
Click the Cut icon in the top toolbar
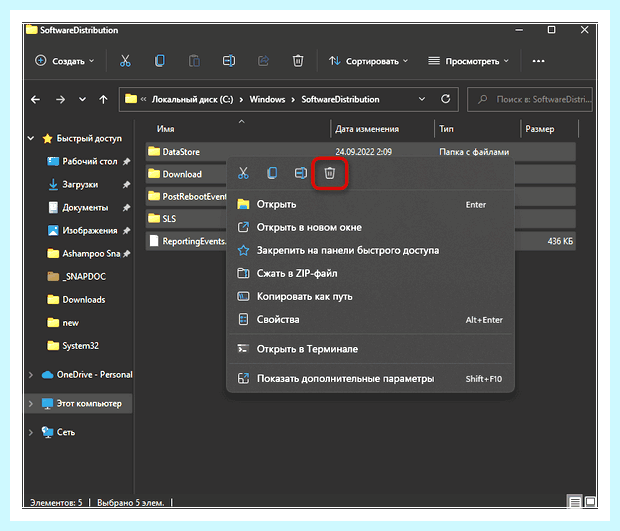125,61
